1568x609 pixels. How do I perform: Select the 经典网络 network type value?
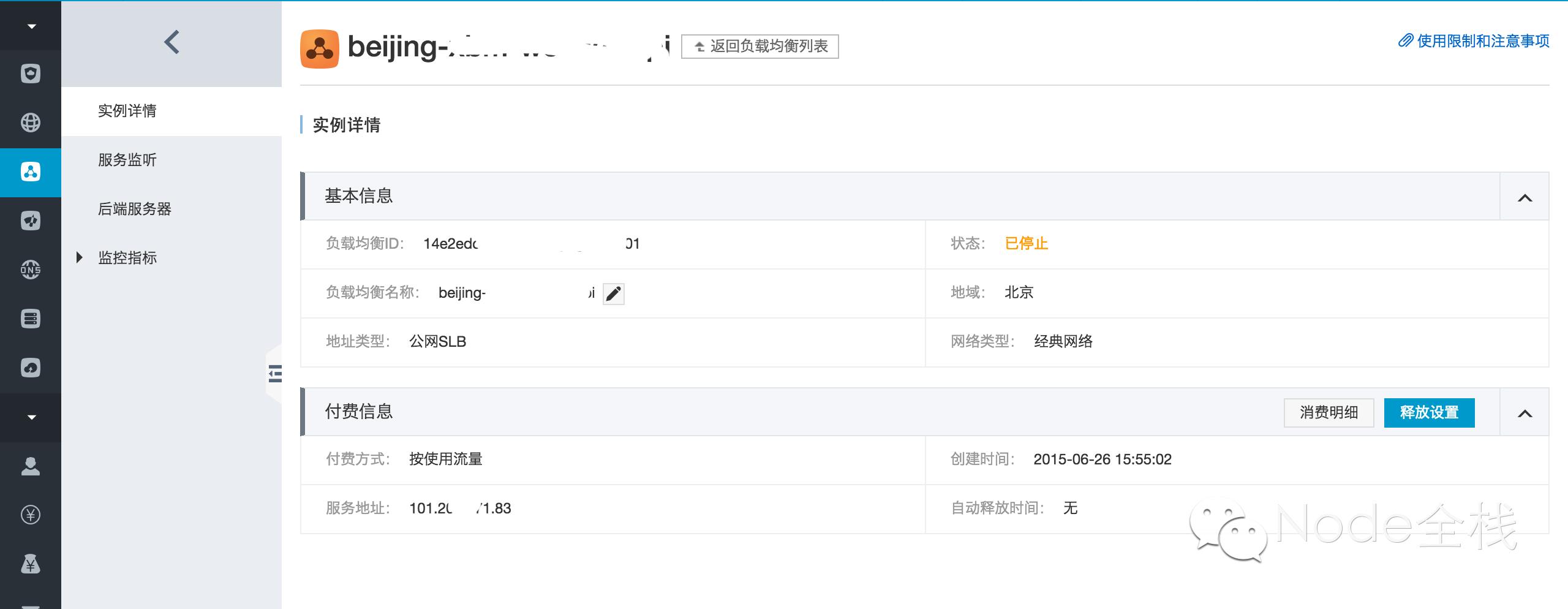point(1063,341)
